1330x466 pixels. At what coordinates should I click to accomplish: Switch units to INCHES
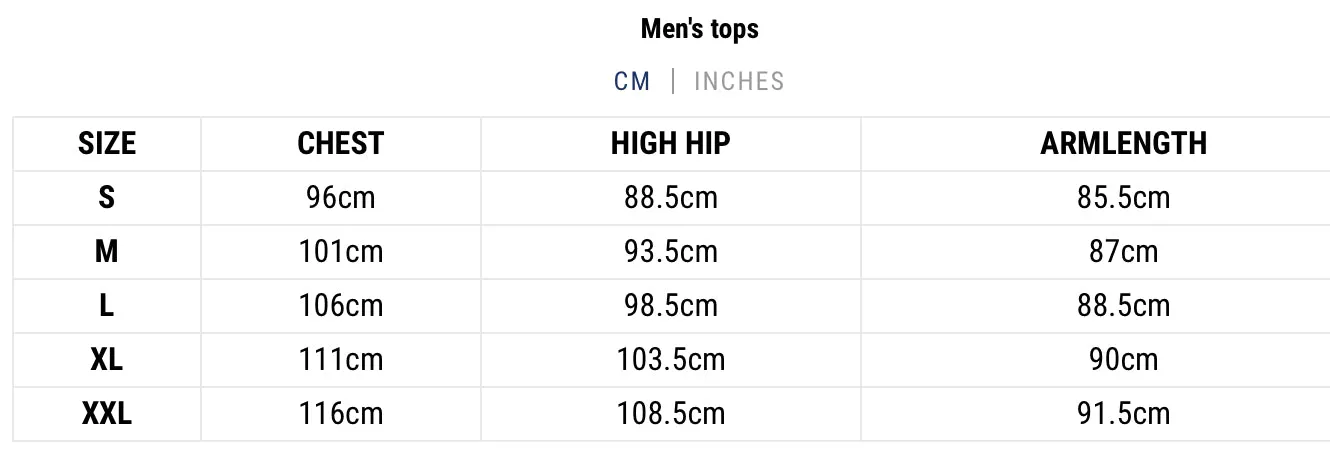pos(739,81)
